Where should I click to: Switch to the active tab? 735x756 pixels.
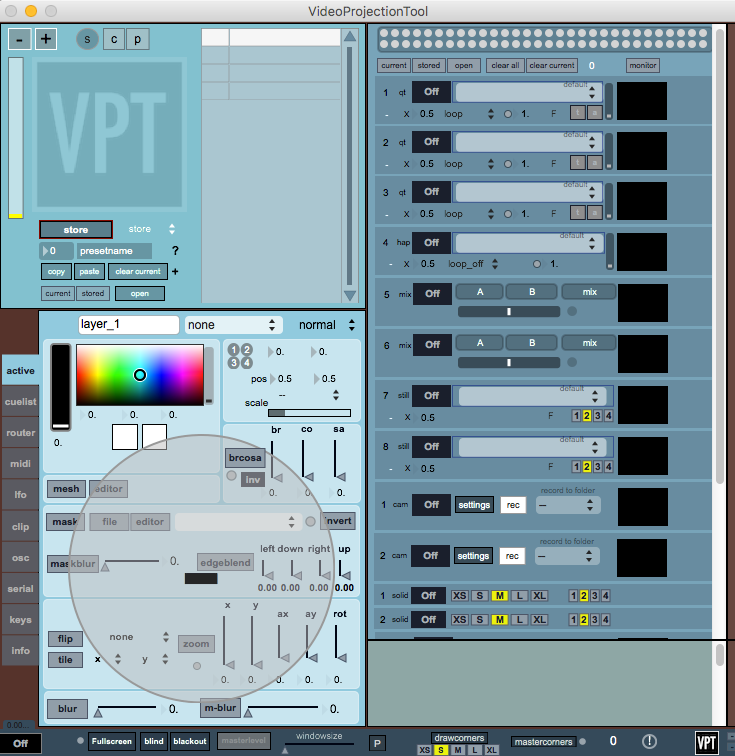click(20, 371)
